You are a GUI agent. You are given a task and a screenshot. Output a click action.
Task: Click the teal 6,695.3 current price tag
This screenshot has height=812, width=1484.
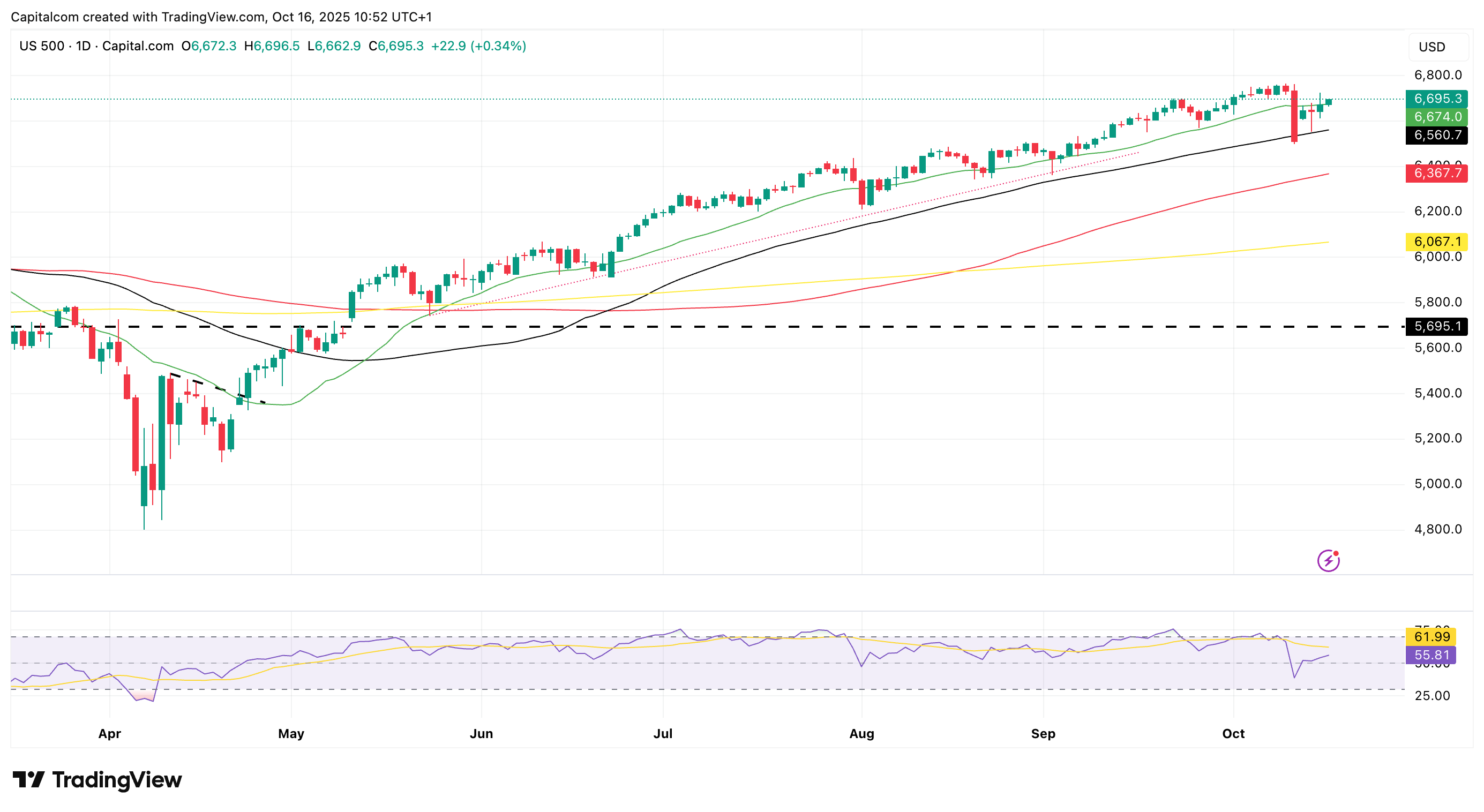[1437, 99]
